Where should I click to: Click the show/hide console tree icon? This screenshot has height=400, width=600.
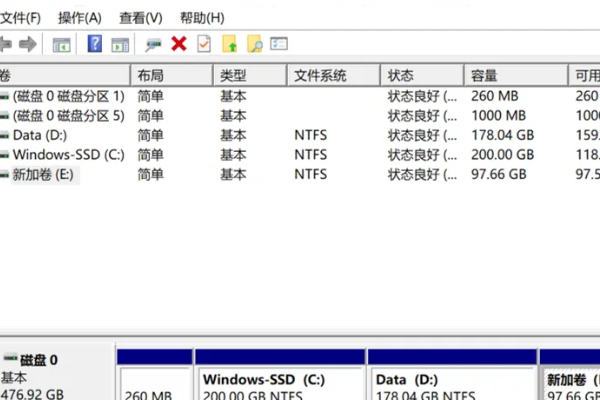61,44
